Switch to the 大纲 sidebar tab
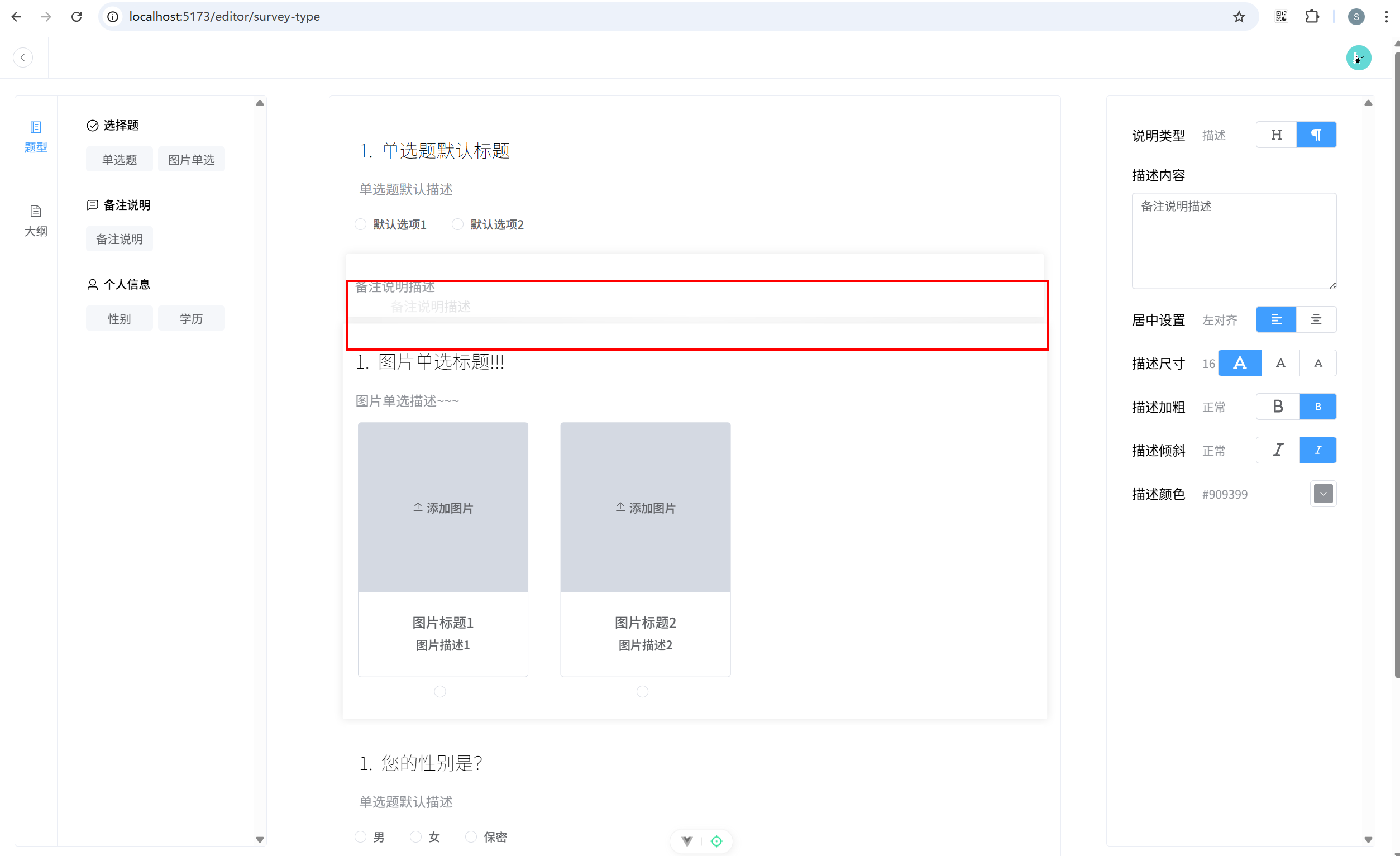The height and width of the screenshot is (856, 1400). coord(35,221)
